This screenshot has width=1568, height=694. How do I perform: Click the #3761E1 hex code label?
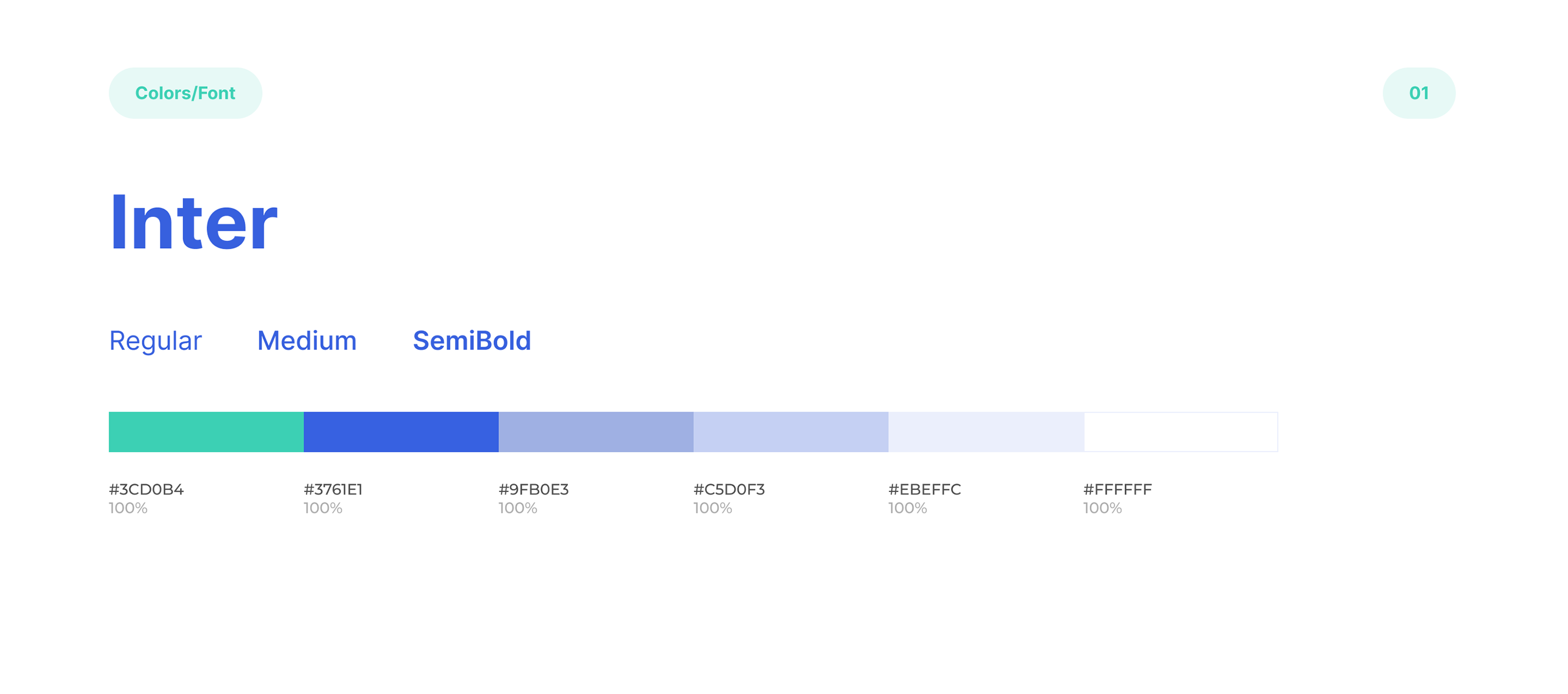coord(333,490)
